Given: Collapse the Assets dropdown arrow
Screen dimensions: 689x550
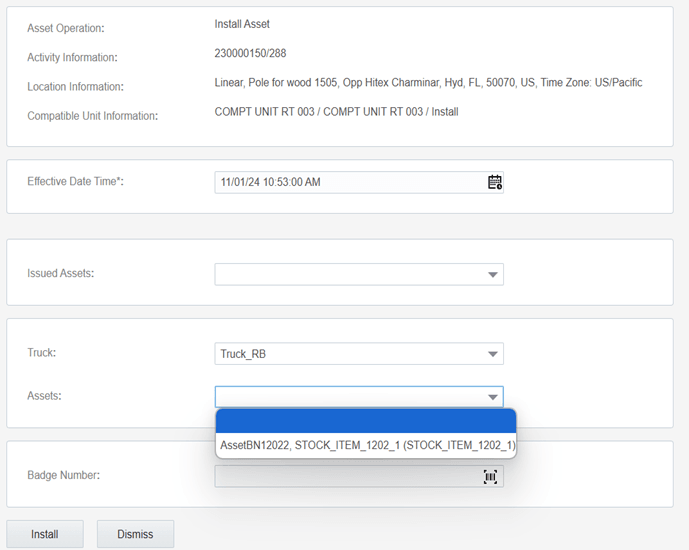Looking at the screenshot, I should point(493,397).
